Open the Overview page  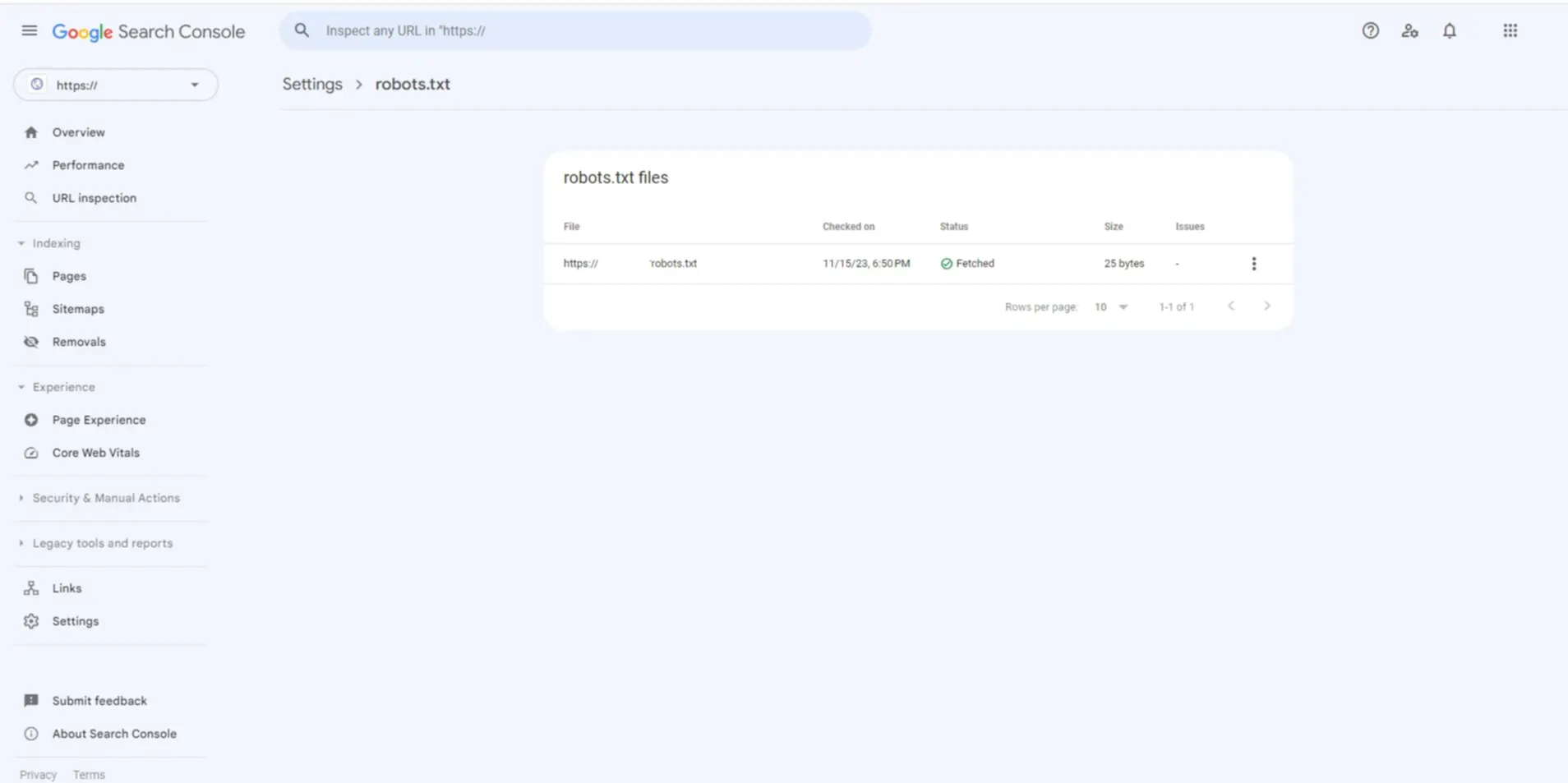point(78,132)
